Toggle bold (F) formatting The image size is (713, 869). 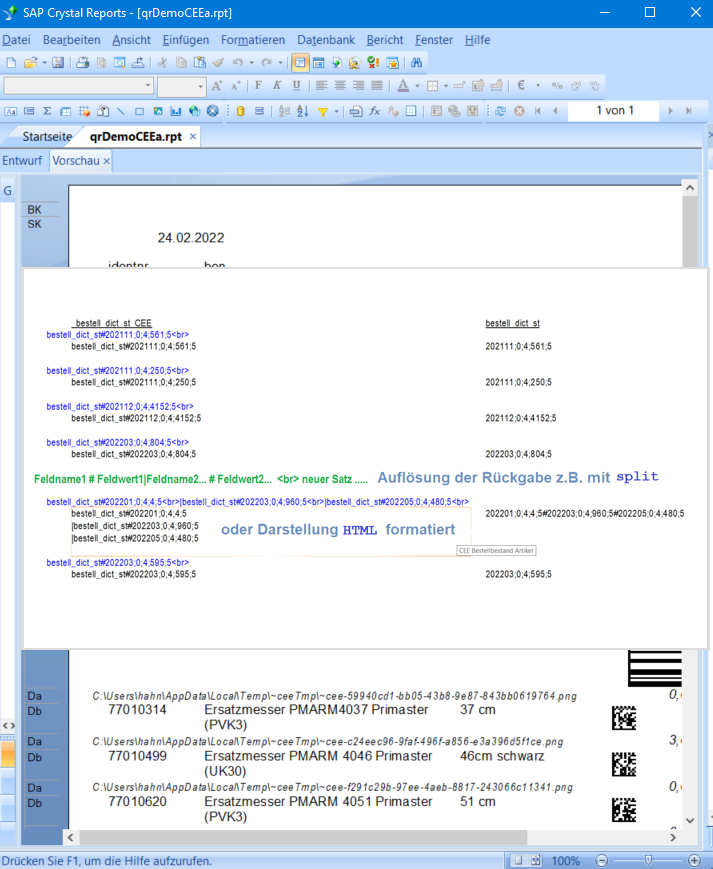click(258, 85)
